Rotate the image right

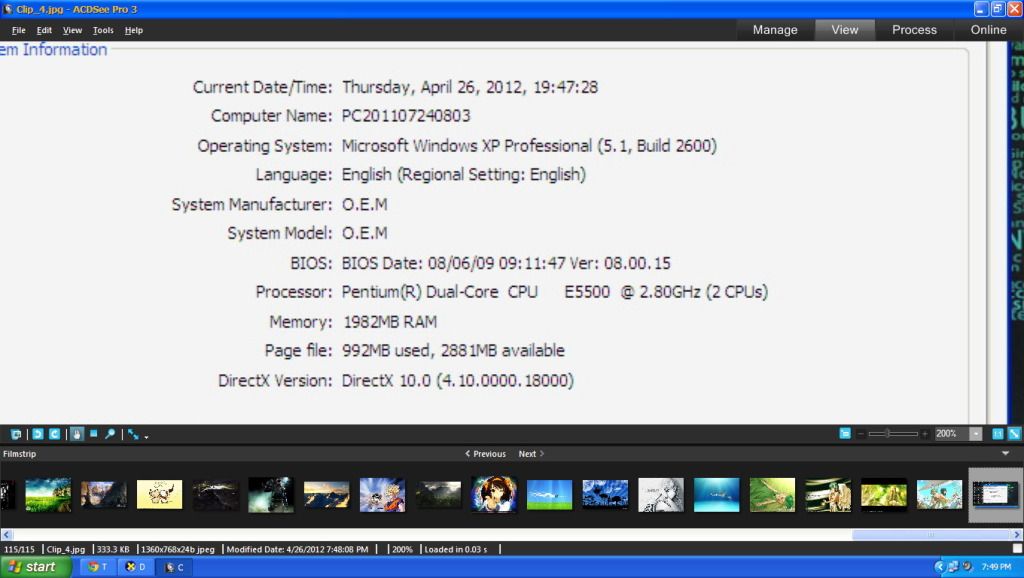click(x=55, y=434)
